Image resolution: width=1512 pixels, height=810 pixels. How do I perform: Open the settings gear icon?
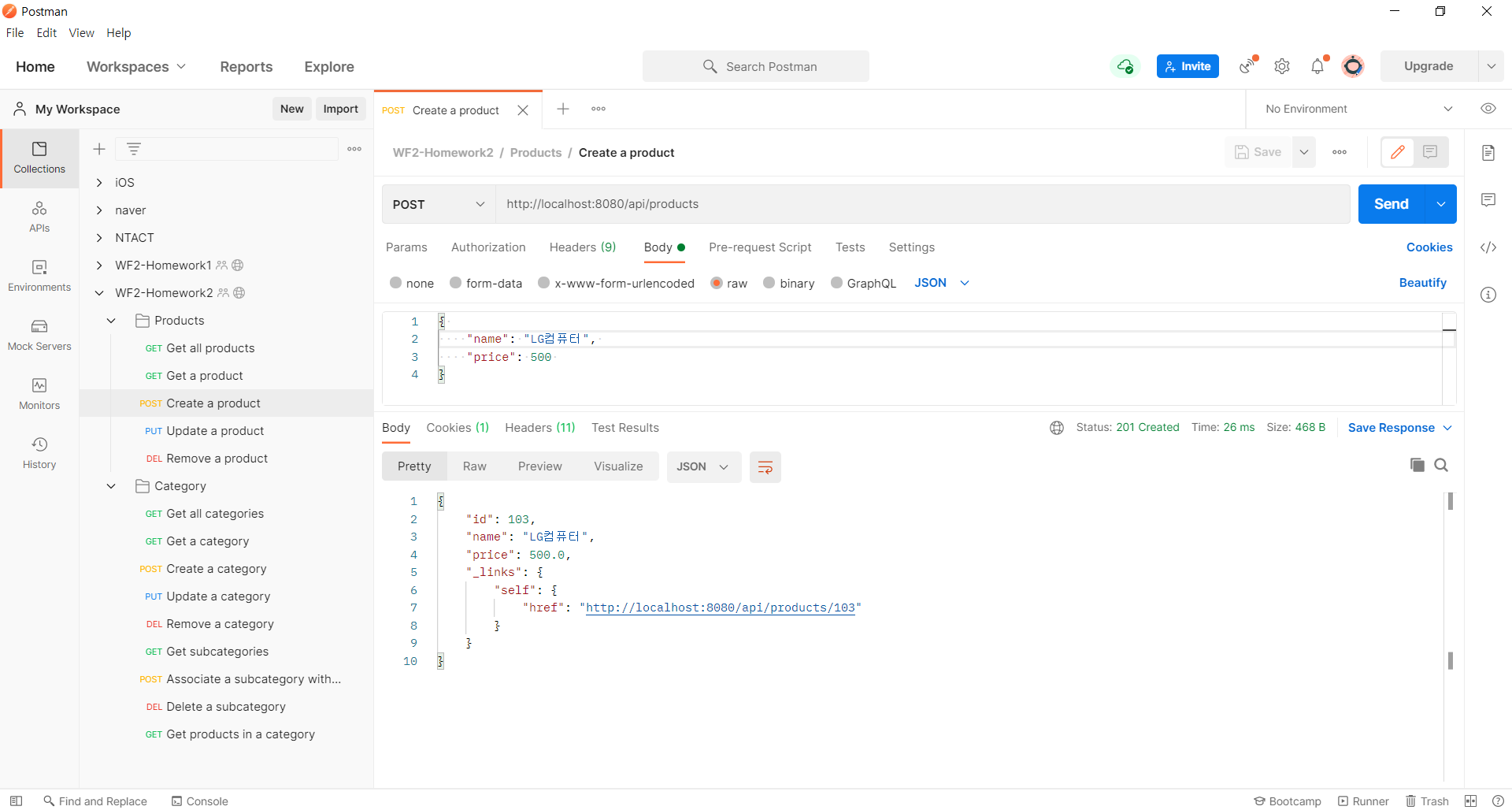(x=1282, y=66)
